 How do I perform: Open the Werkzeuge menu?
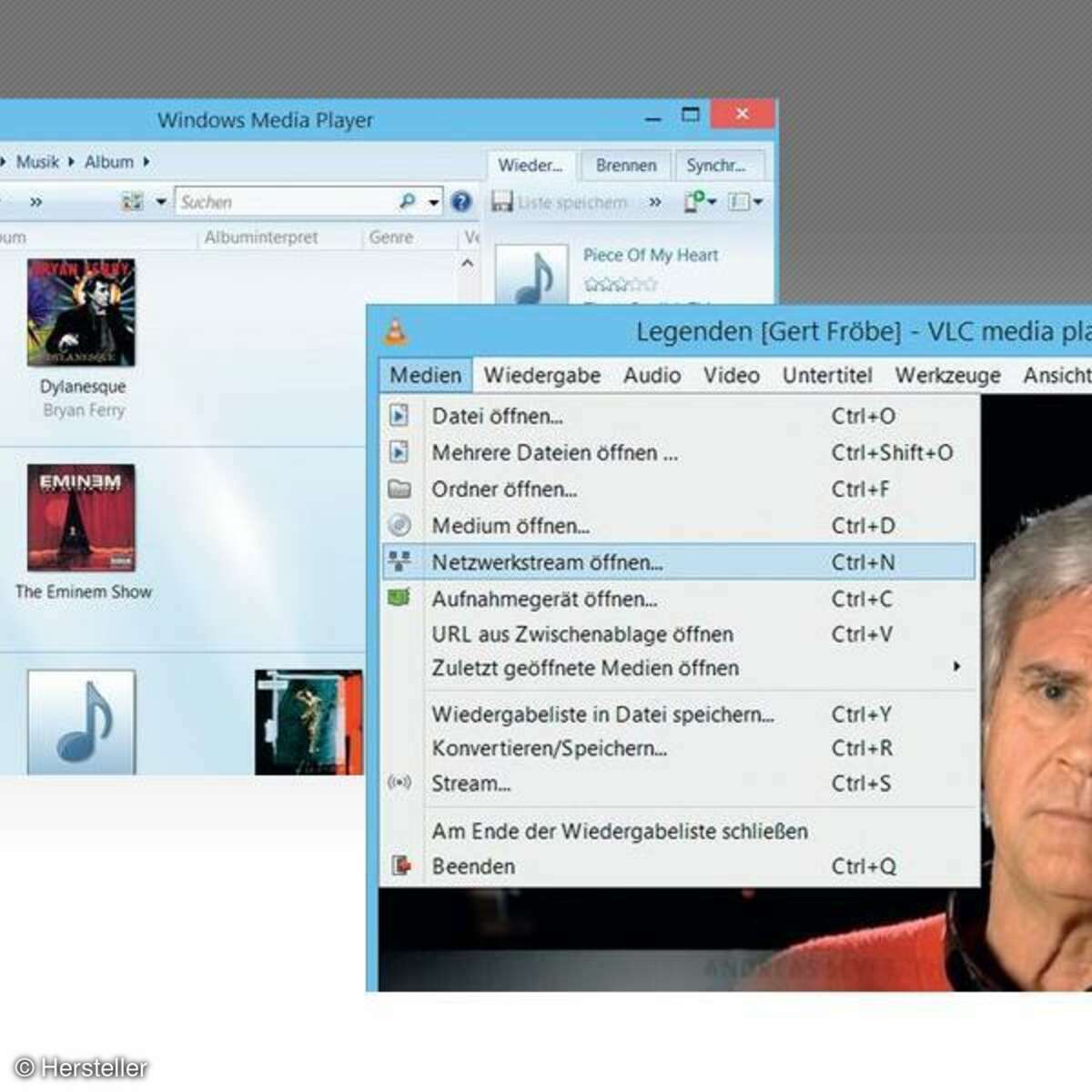click(x=947, y=375)
